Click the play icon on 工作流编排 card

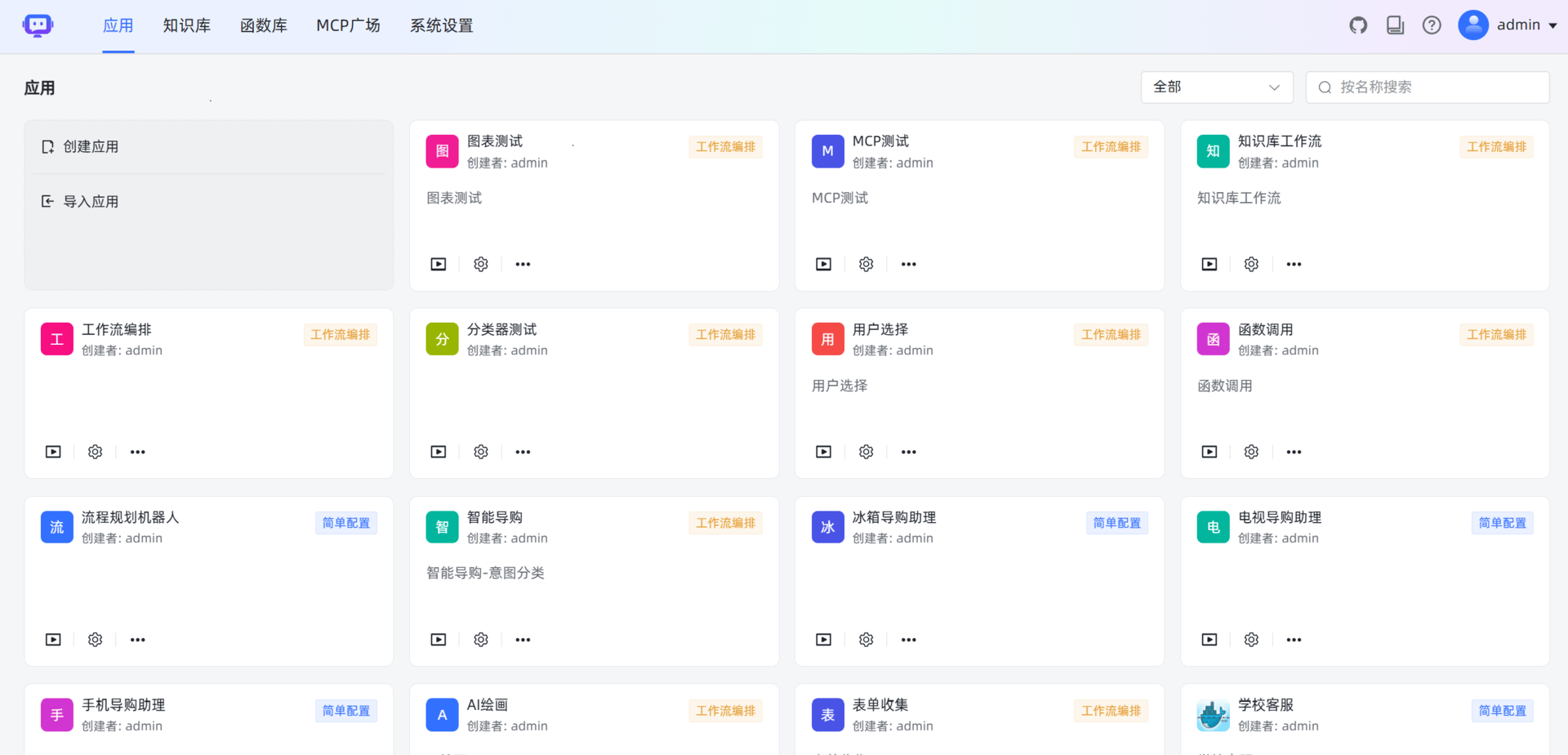52,451
